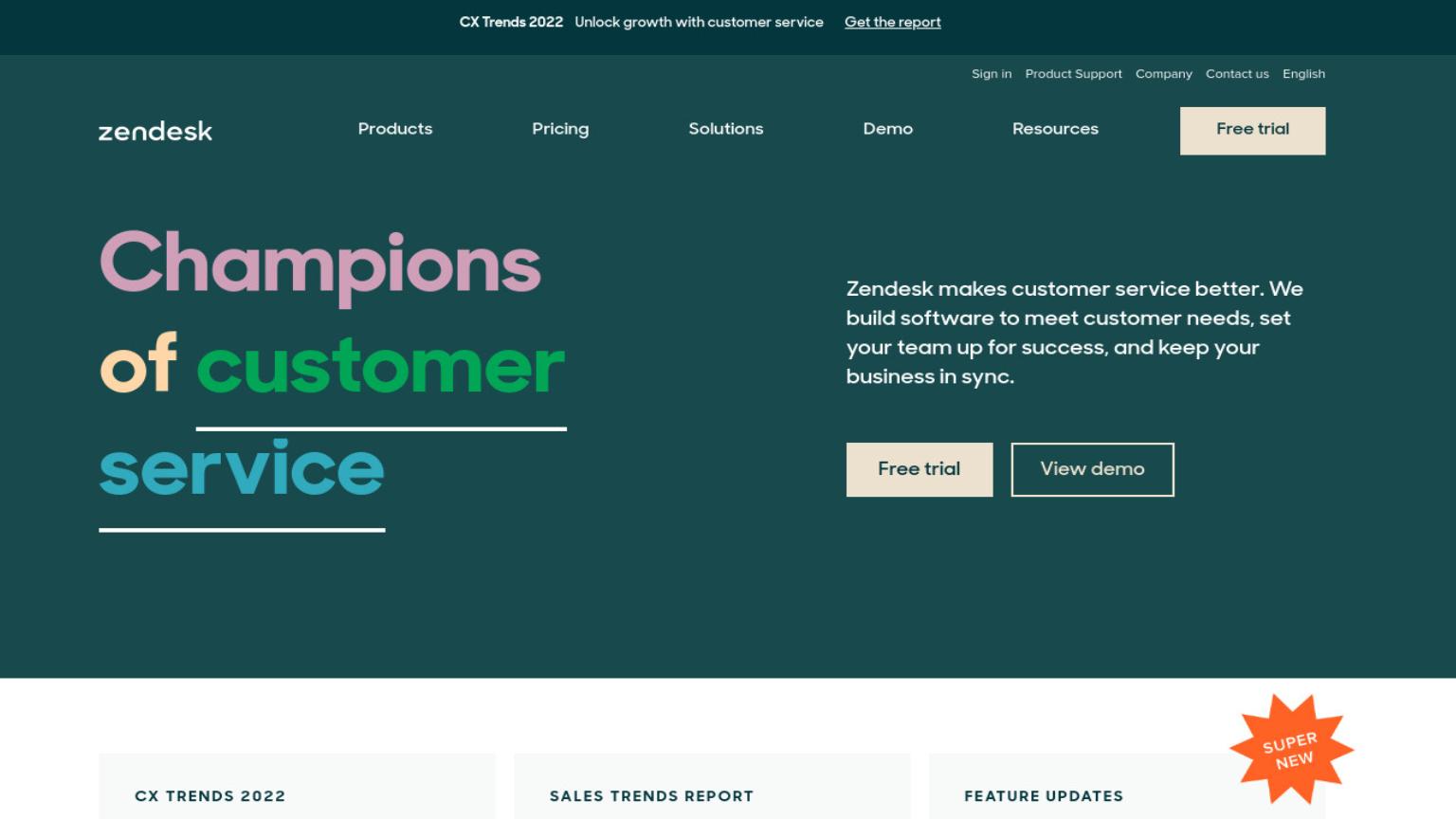1456x819 pixels.
Task: Open the Company link
Action: tap(1164, 74)
